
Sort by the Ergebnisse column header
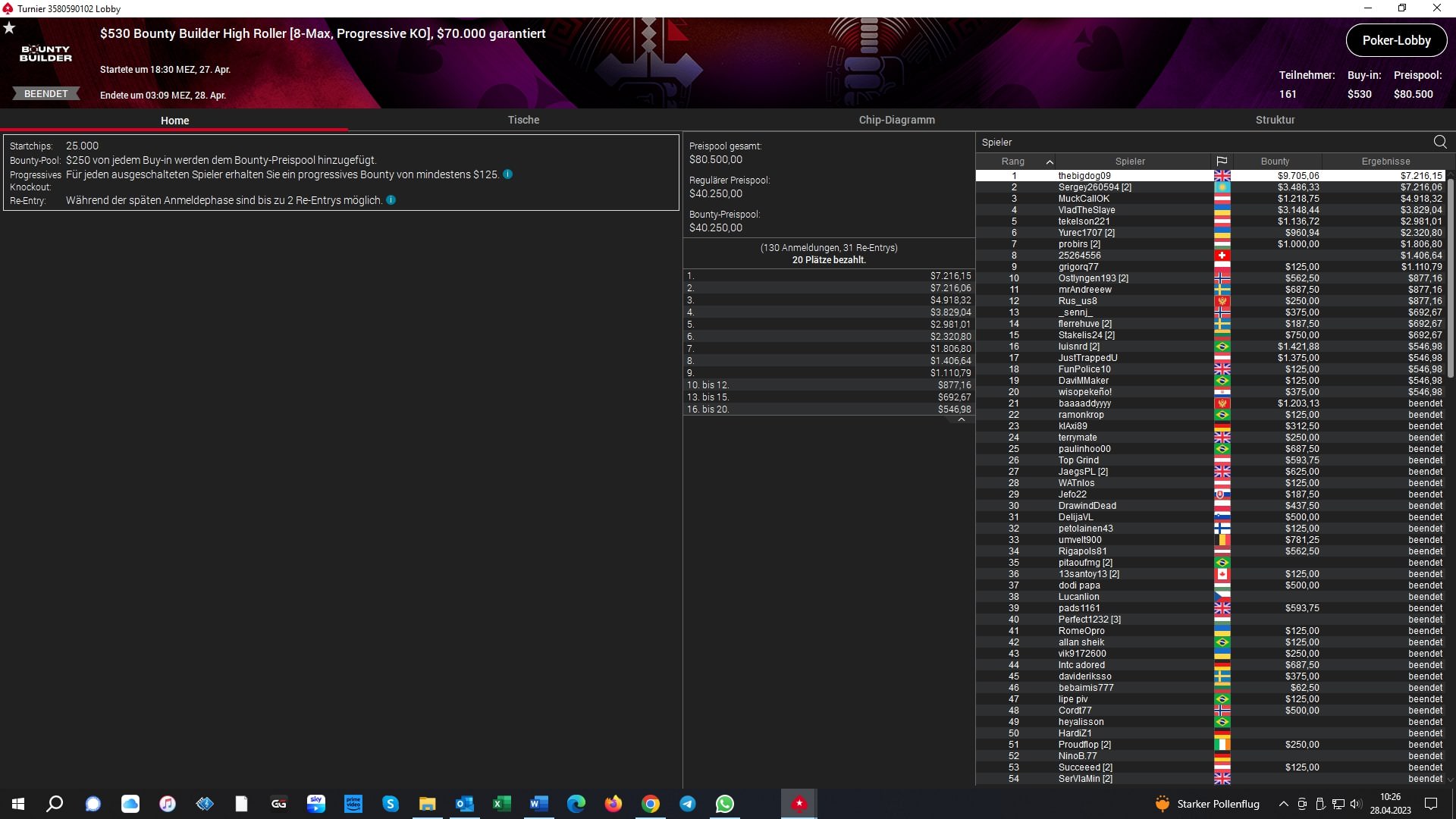click(x=1385, y=162)
